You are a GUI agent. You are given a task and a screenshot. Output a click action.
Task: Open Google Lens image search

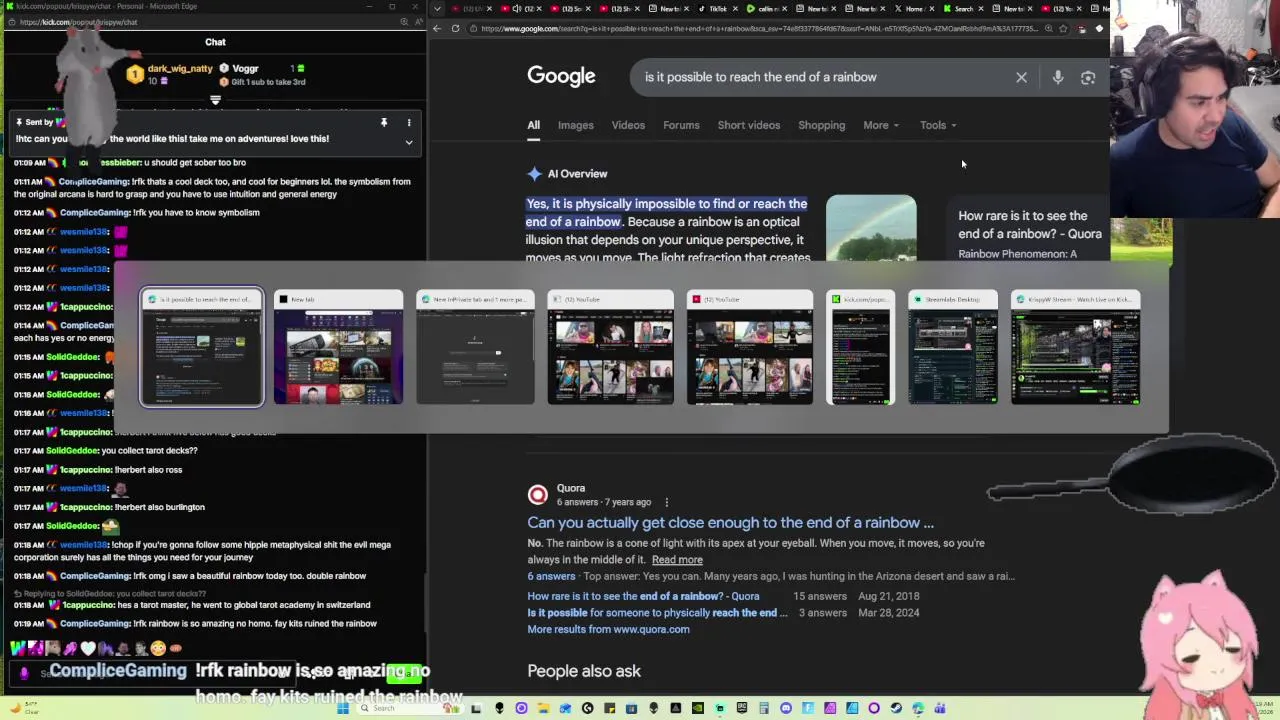[x=1088, y=77]
